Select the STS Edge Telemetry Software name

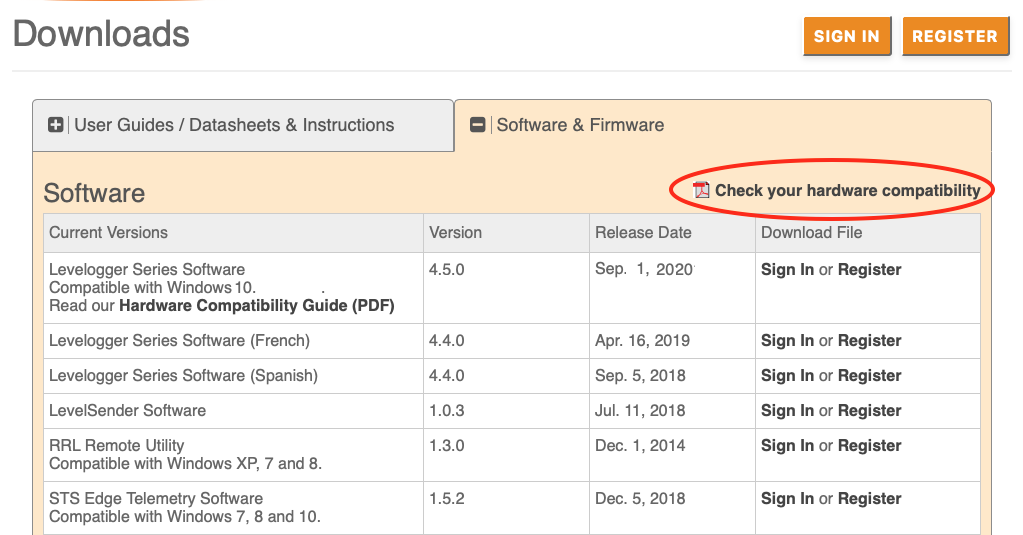(156, 498)
